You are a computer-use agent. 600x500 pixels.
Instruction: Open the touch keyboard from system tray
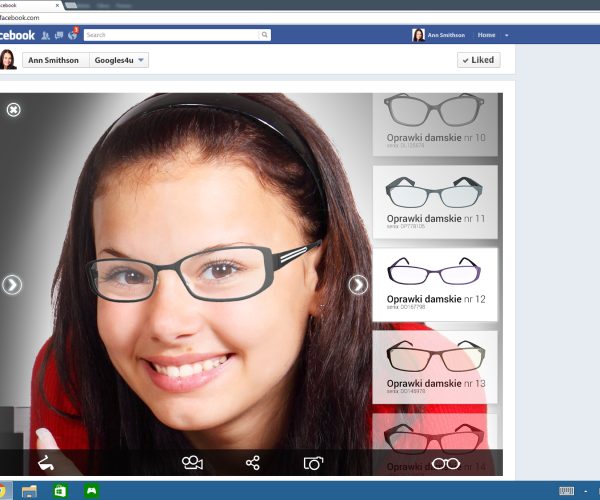pos(566,491)
